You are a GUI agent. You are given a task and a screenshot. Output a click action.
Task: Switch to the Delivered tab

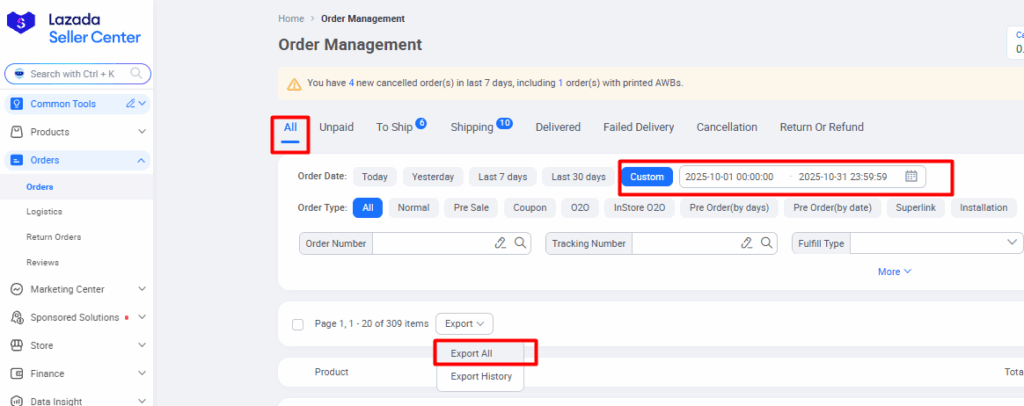pos(558,127)
